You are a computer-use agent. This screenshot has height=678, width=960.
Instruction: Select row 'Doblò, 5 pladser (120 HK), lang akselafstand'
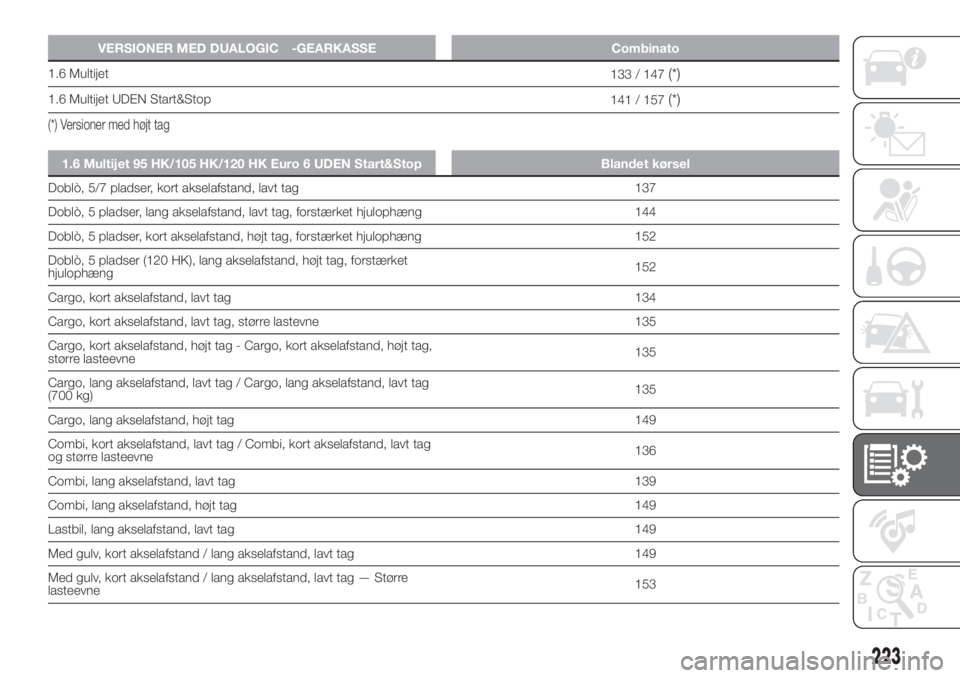pyautogui.click(x=443, y=267)
